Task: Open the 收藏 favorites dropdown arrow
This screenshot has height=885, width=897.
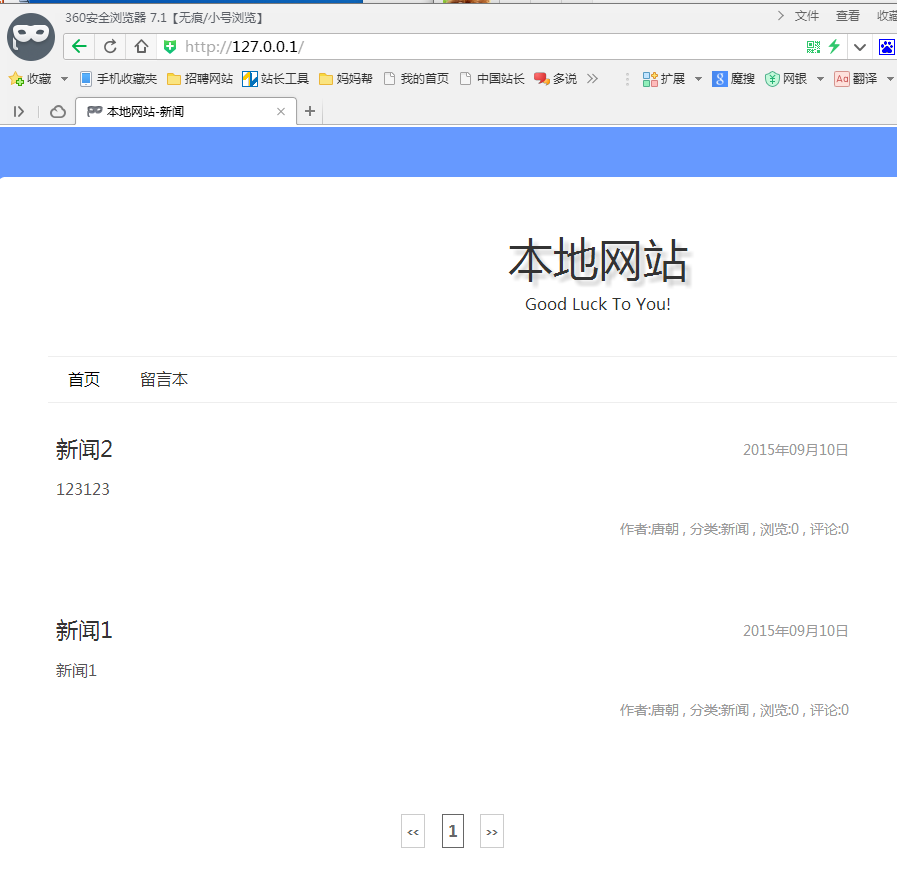Action: 65,79
